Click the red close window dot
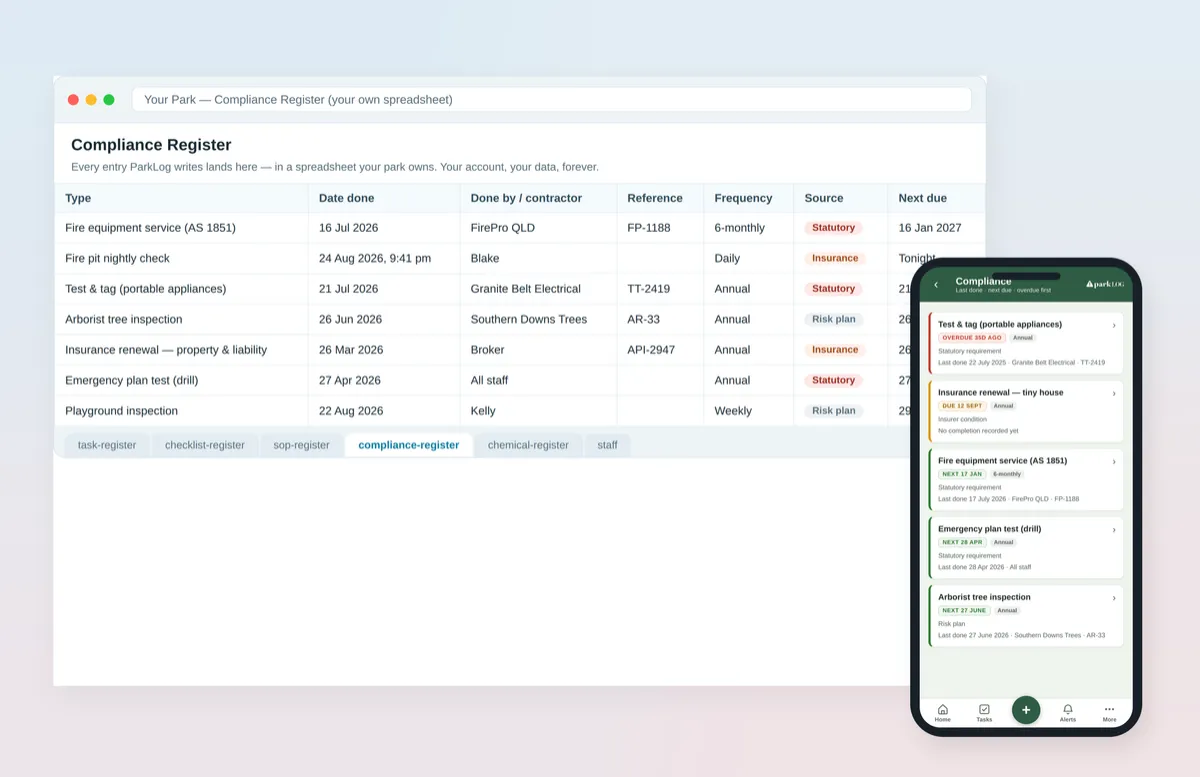 coord(73,100)
